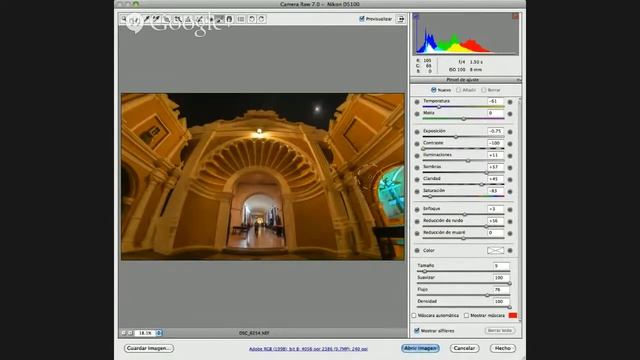Viewport: 640px width, 360px height.
Task: Select the Añadir radio option
Action: pos(458,90)
